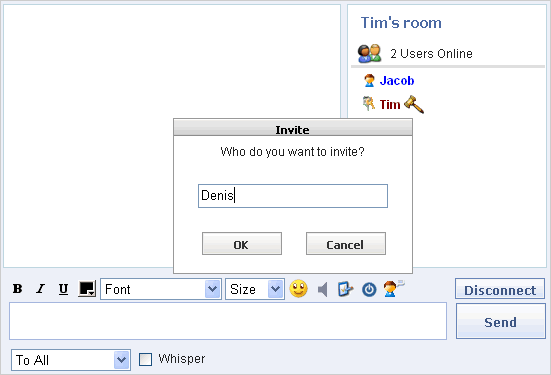Toggle underline text formatting
The width and height of the screenshot is (551, 375).
63,289
